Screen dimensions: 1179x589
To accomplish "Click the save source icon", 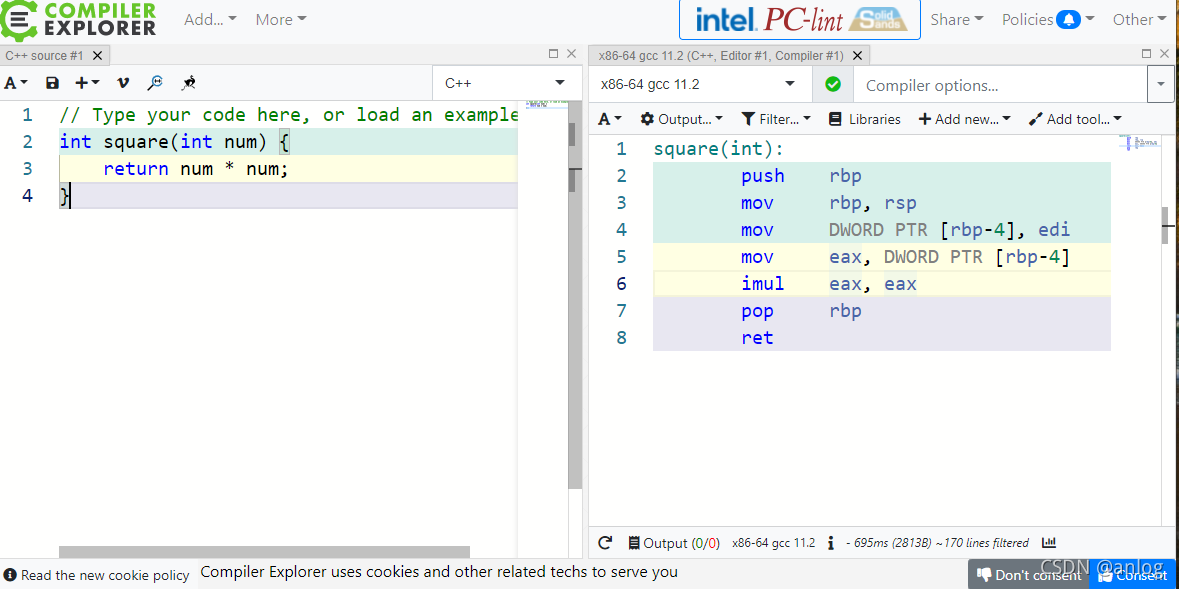I will coord(52,83).
